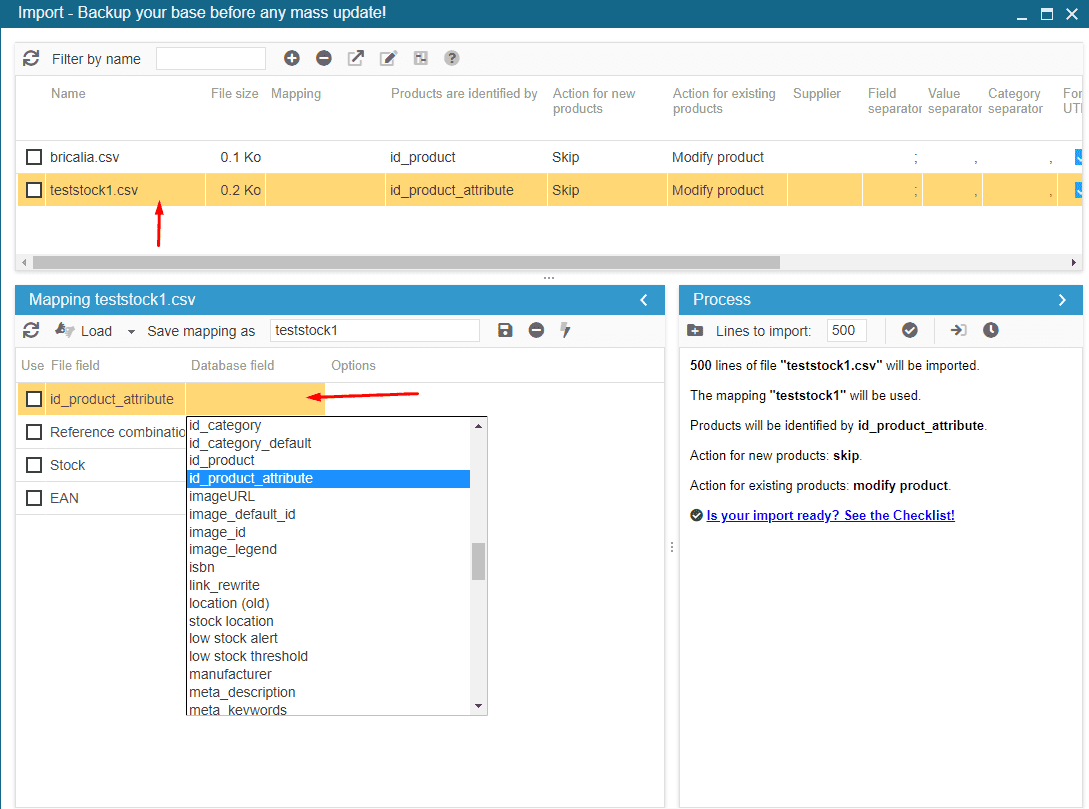The height and width of the screenshot is (809, 1089).
Task: Maximize the Import window
Action: tap(1047, 14)
